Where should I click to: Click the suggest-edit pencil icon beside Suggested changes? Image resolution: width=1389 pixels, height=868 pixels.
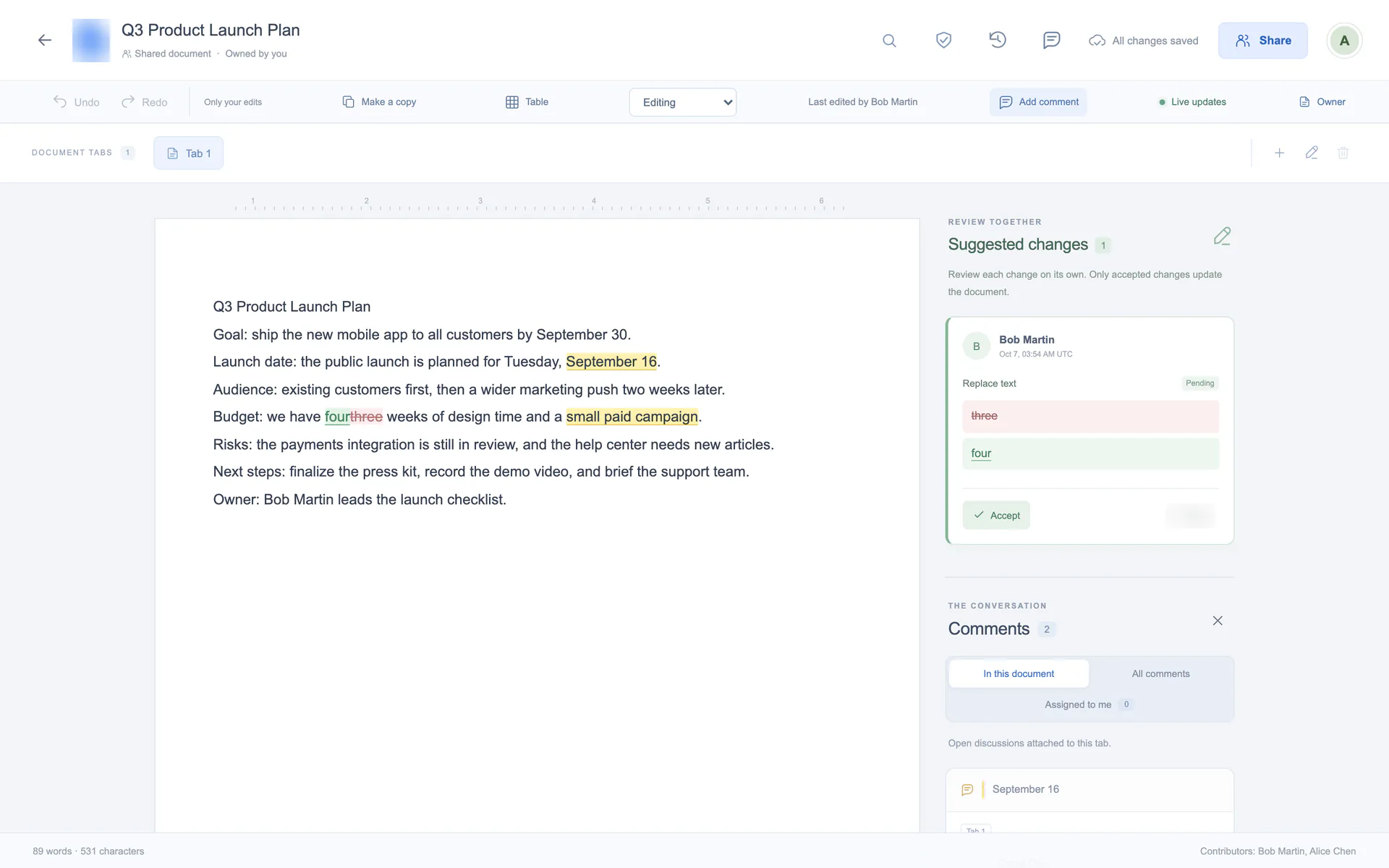coord(1222,237)
